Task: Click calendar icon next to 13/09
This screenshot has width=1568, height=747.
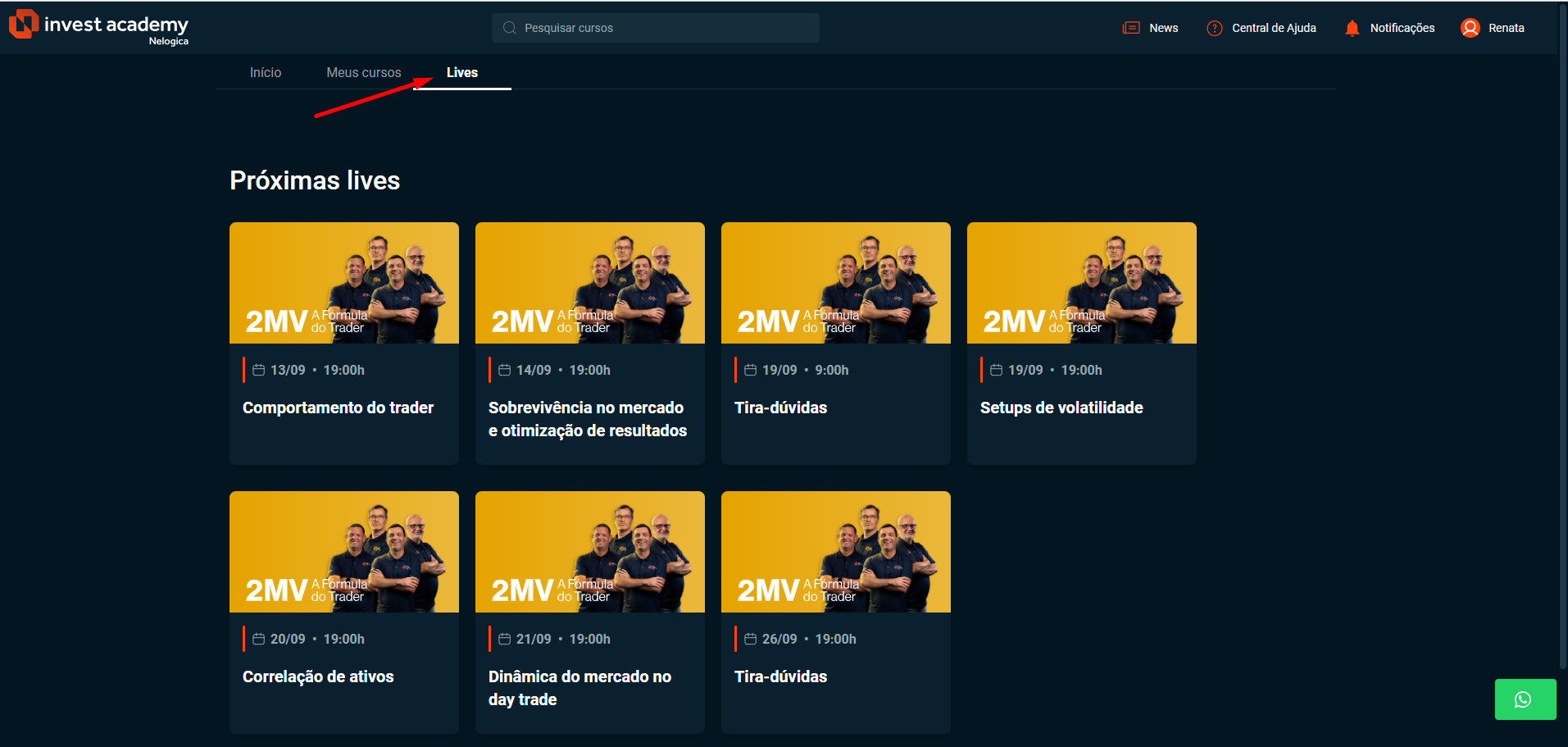Action: coord(258,370)
